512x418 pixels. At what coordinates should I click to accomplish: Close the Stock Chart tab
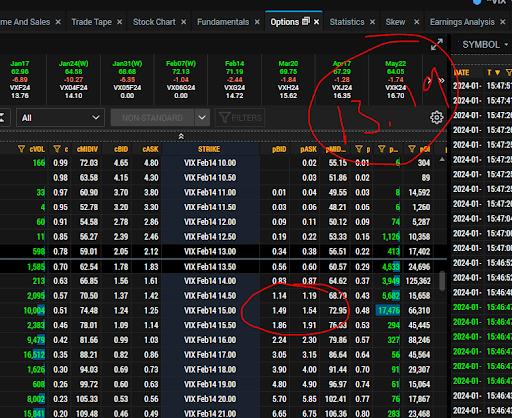(x=183, y=22)
